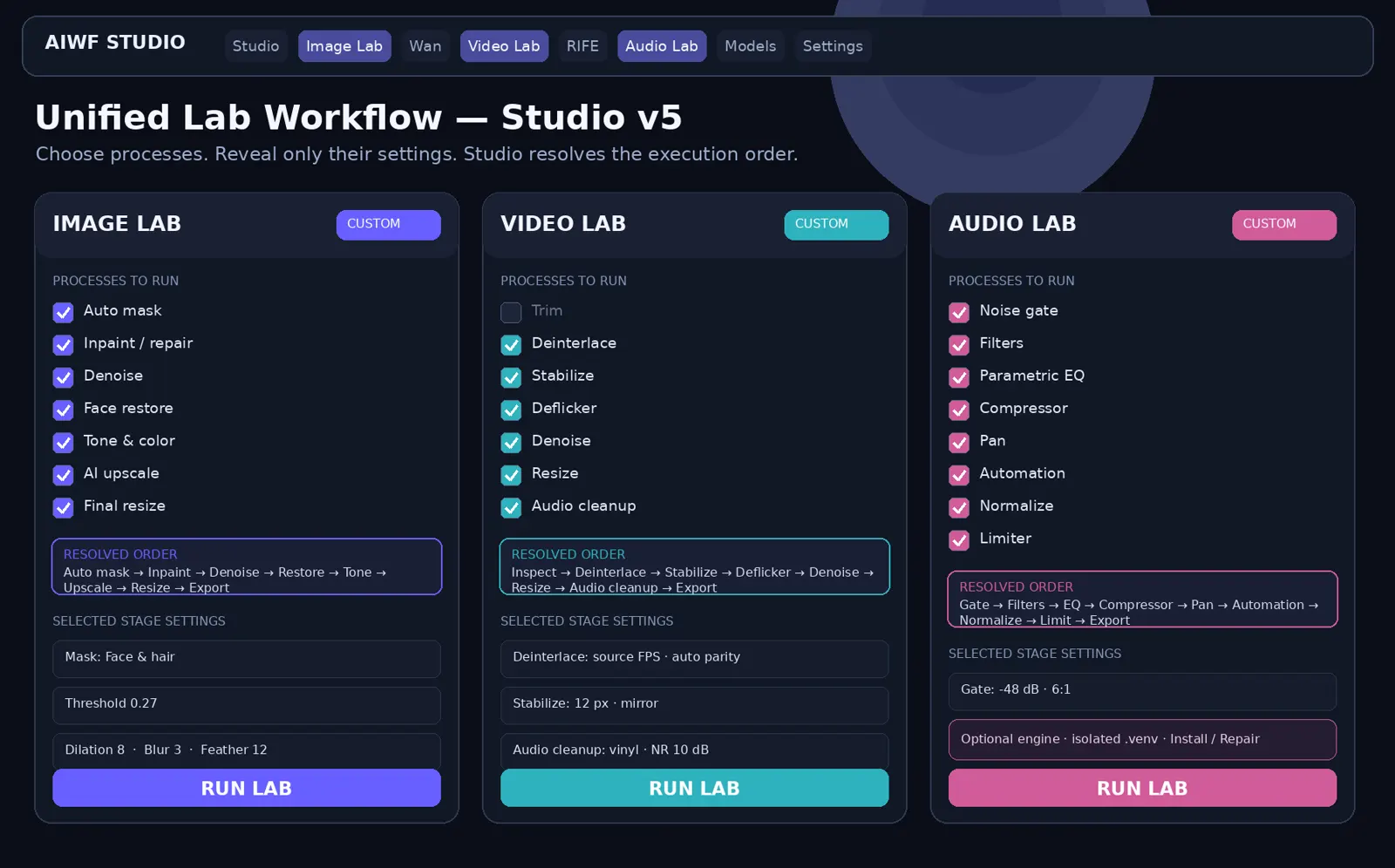Toggle Filters checkbox

[959, 345]
